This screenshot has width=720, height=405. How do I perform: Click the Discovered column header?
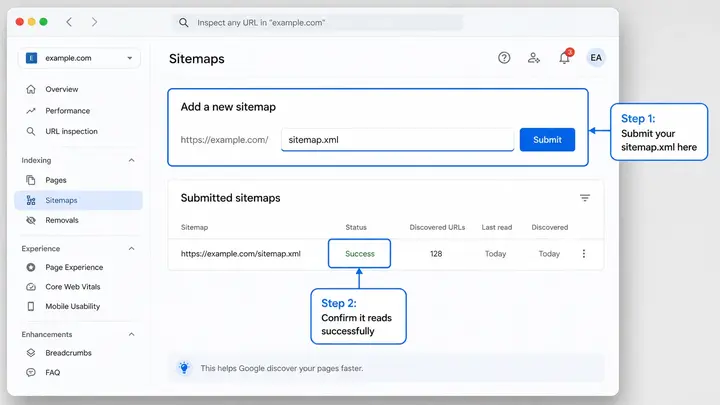pos(550,227)
